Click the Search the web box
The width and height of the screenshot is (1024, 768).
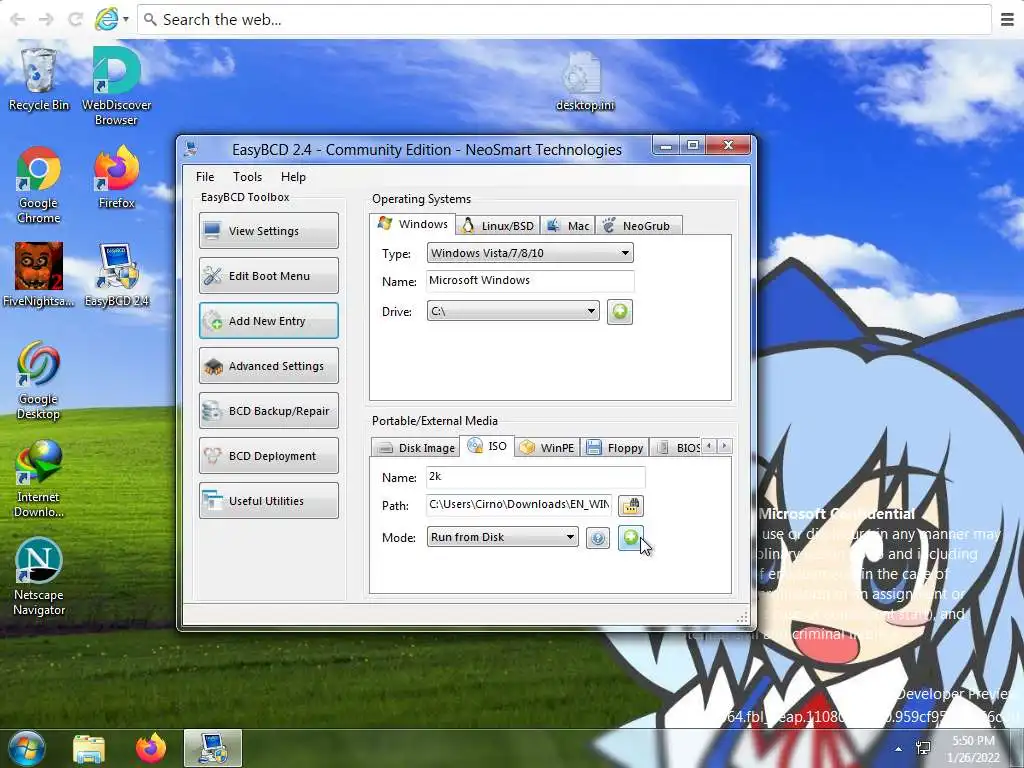point(564,20)
